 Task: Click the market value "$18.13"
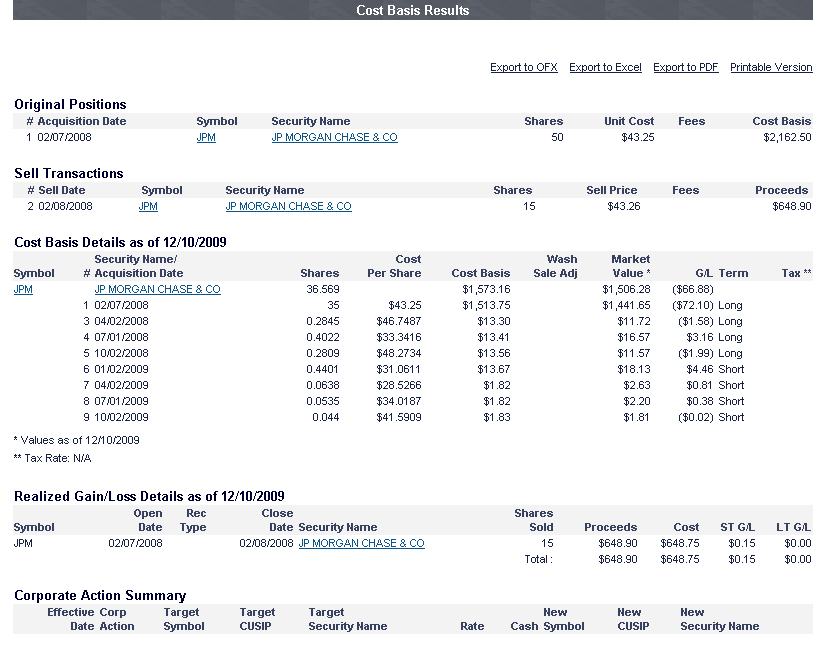(x=634, y=369)
